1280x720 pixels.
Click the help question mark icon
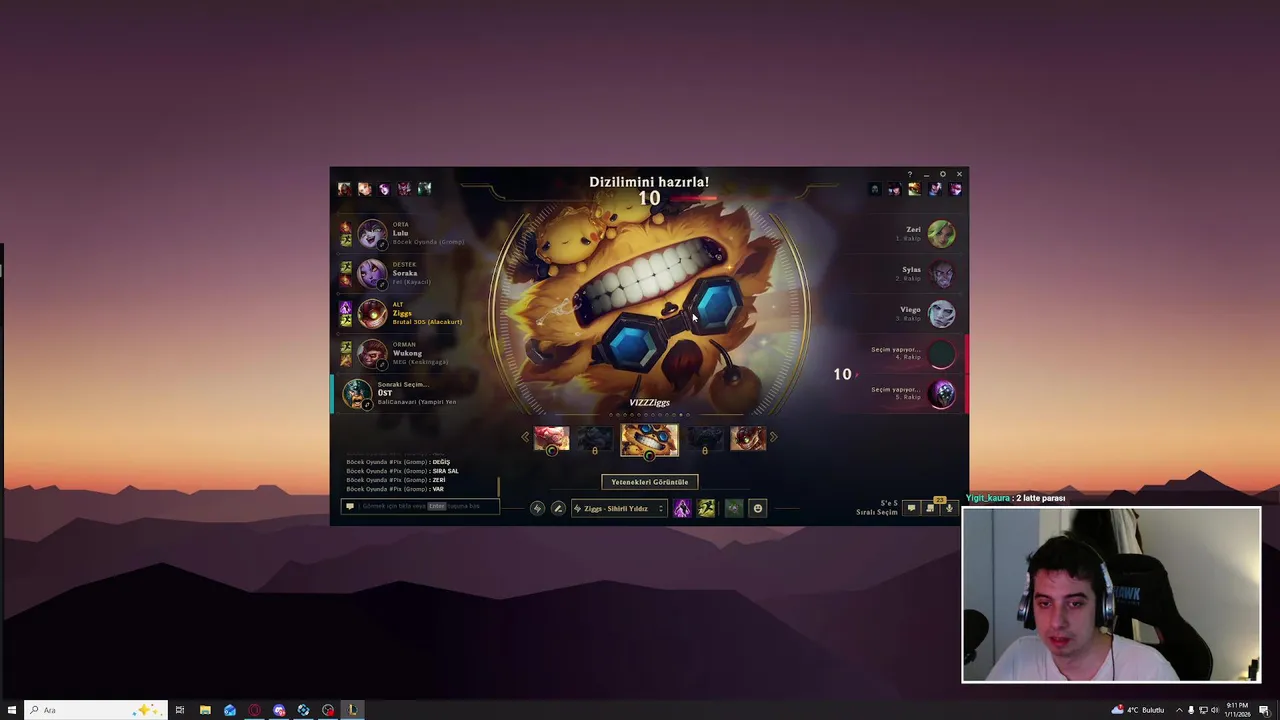(909, 174)
